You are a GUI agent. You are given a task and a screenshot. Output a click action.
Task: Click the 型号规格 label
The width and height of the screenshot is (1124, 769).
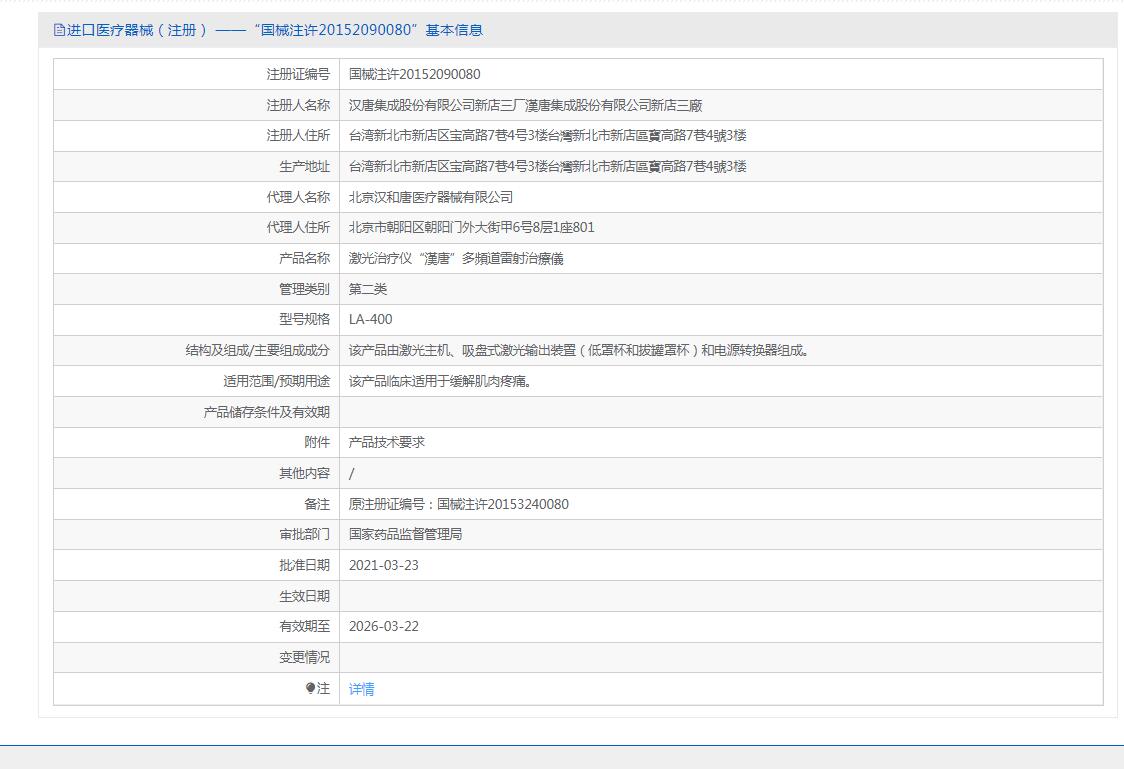[304, 320]
